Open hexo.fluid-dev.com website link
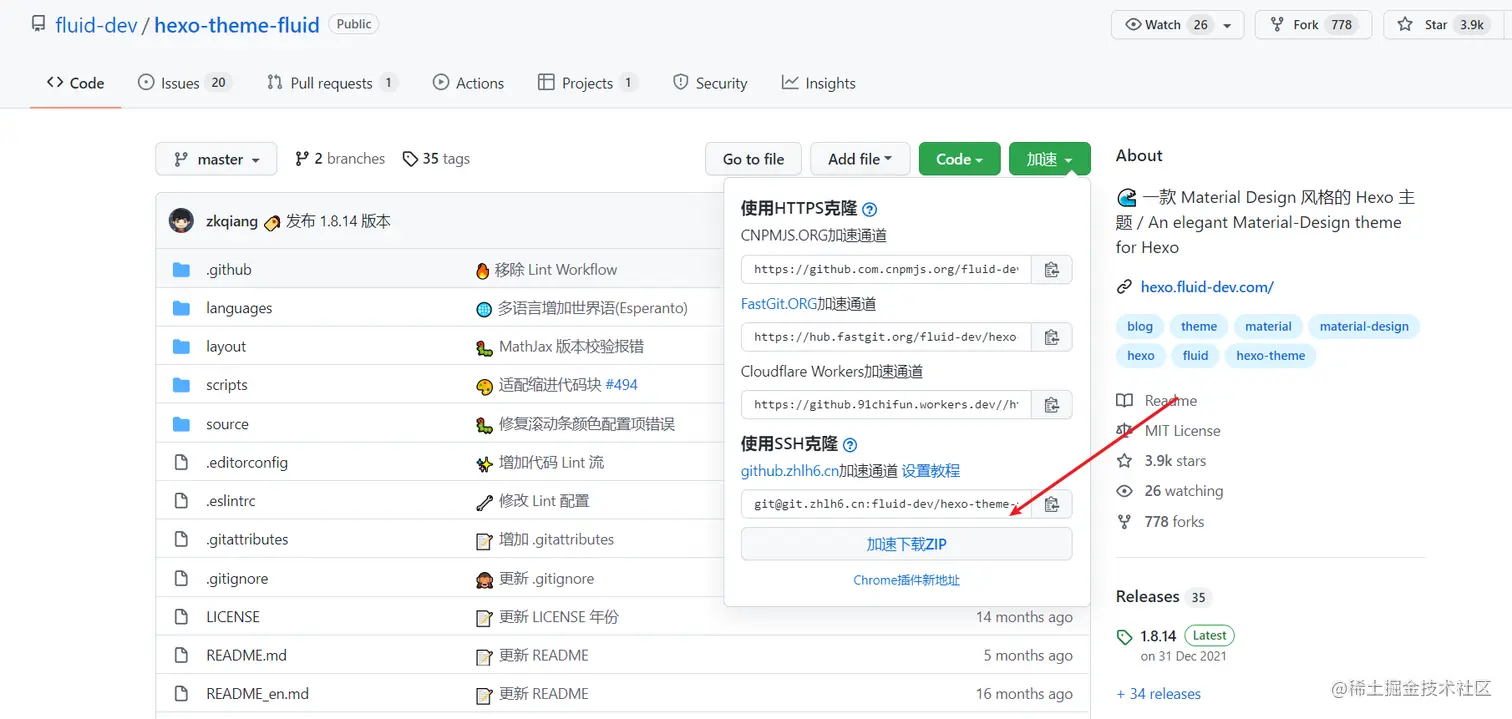 (1207, 287)
